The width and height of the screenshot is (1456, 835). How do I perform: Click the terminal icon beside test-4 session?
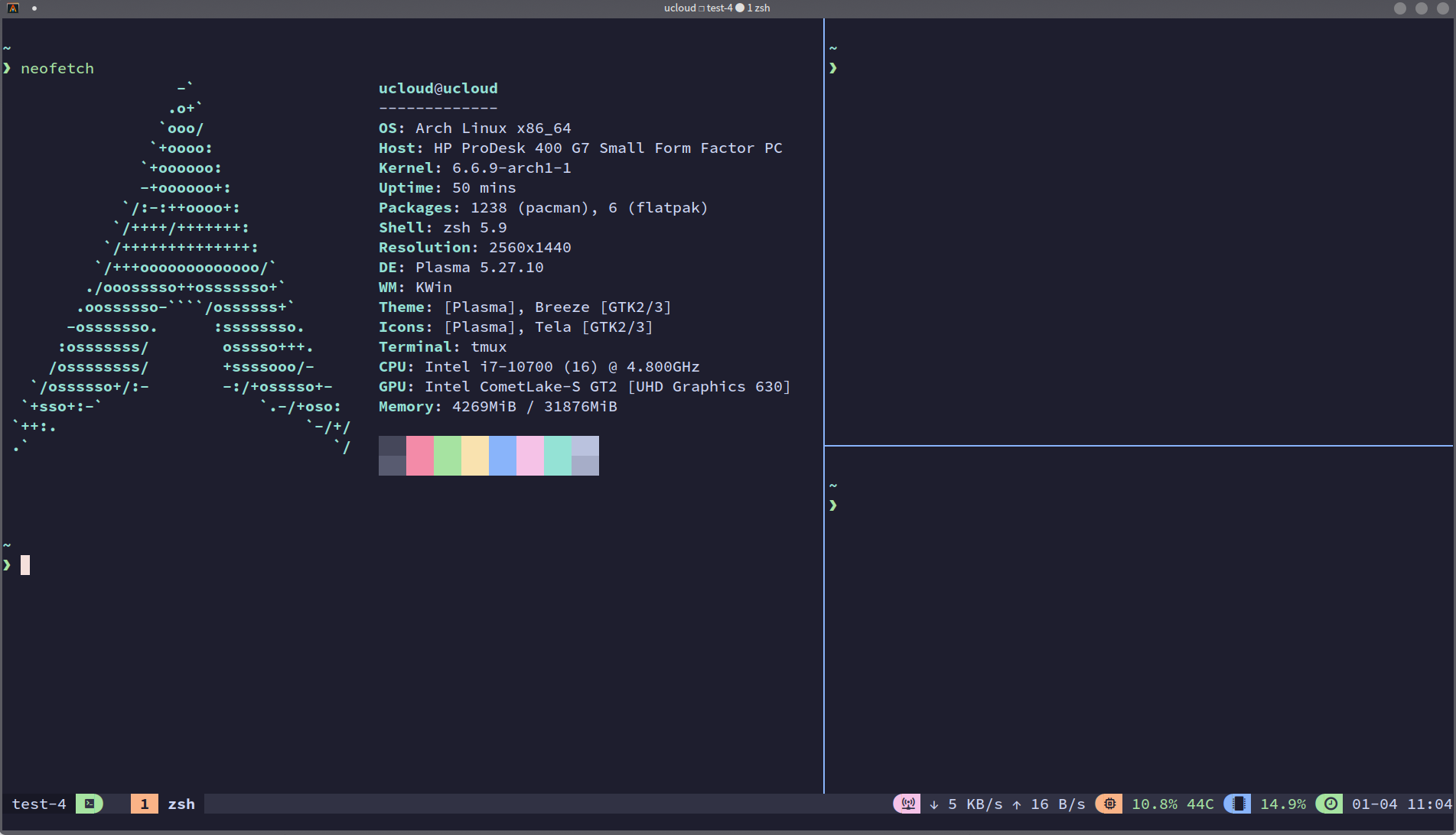click(x=90, y=804)
